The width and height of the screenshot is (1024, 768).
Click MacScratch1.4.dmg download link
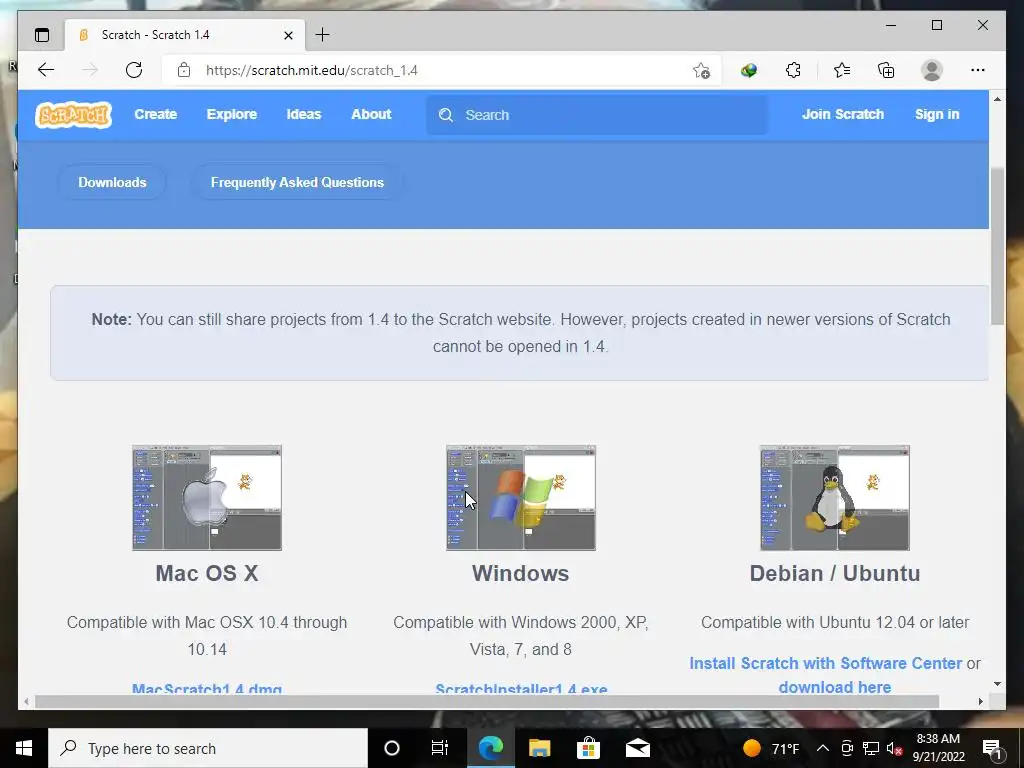207,688
